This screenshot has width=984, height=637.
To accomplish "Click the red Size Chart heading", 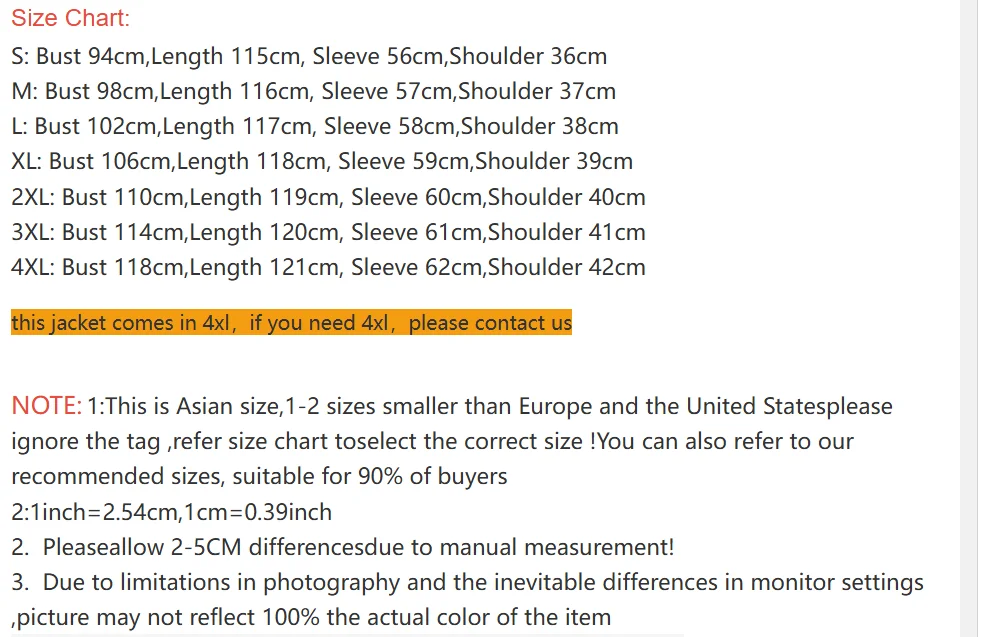I will [x=70, y=18].
